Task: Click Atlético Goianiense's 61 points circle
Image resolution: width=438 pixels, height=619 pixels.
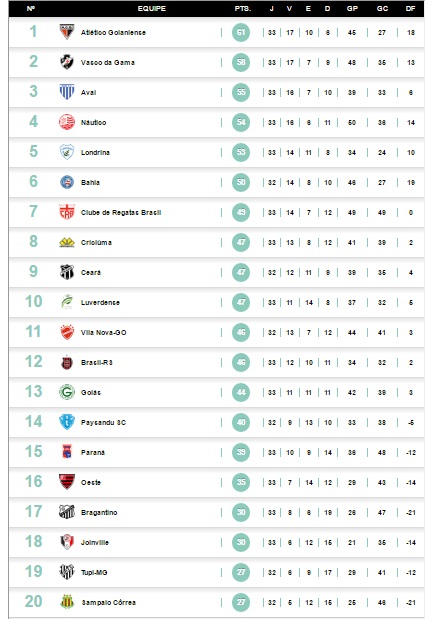Action: 241,32
